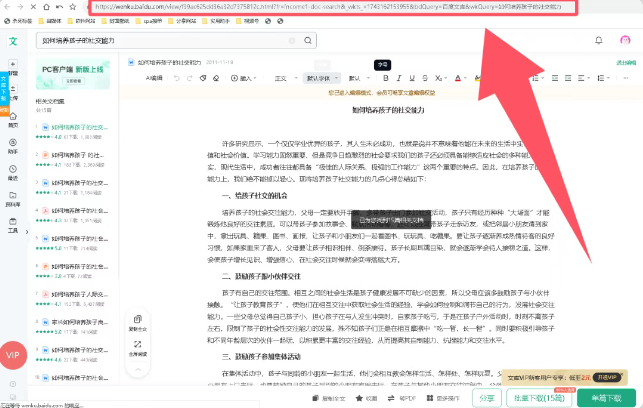Open the font size 默认 dropdown

pos(359,78)
